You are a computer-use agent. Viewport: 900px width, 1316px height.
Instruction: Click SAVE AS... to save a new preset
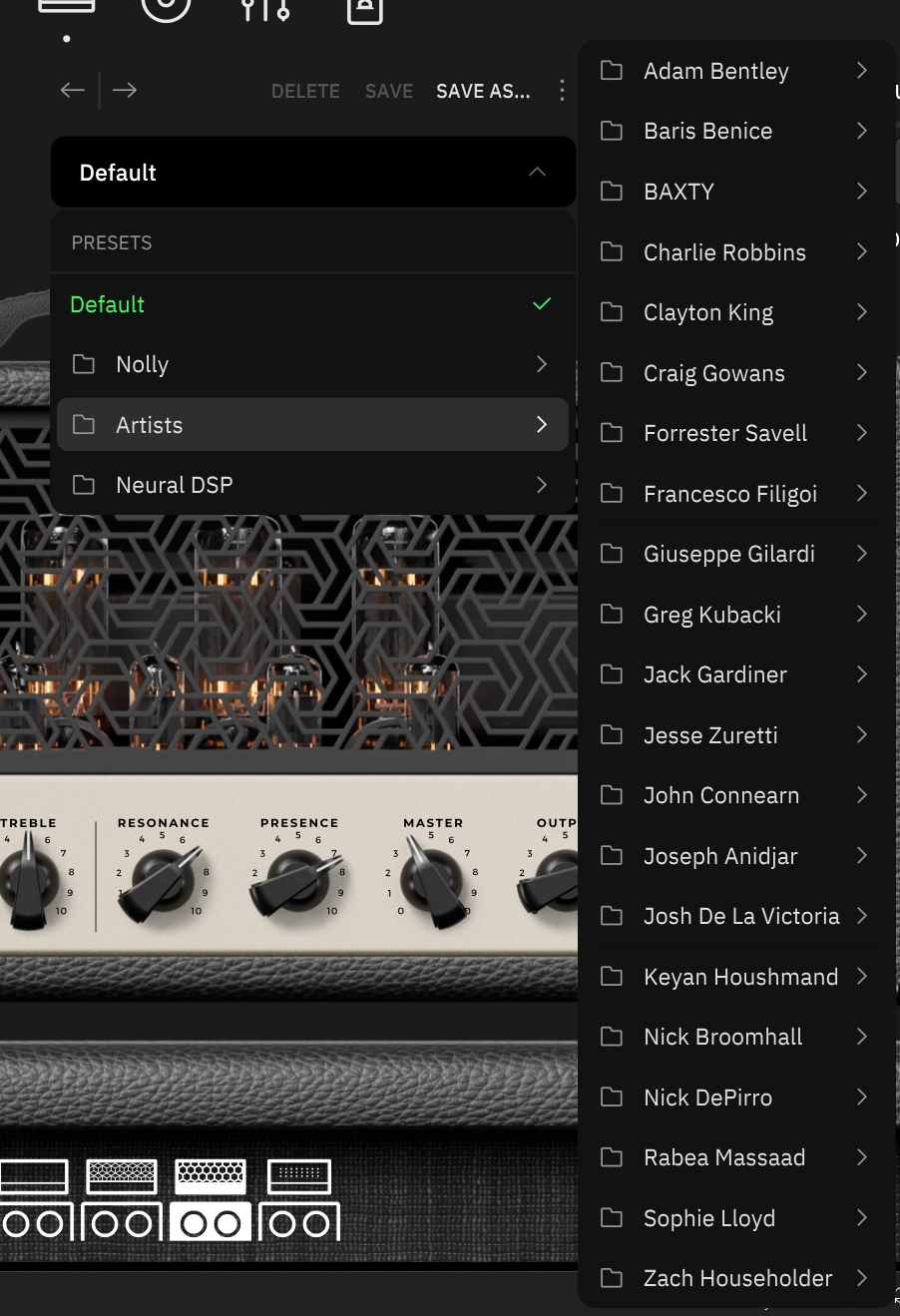(x=483, y=91)
